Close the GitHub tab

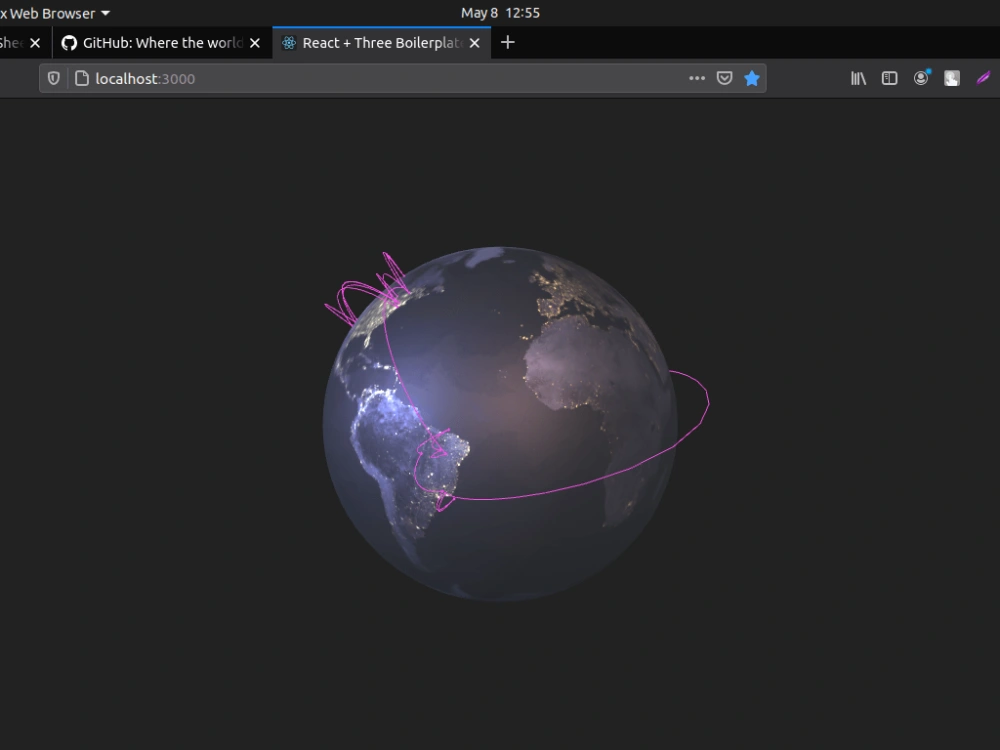tap(254, 43)
